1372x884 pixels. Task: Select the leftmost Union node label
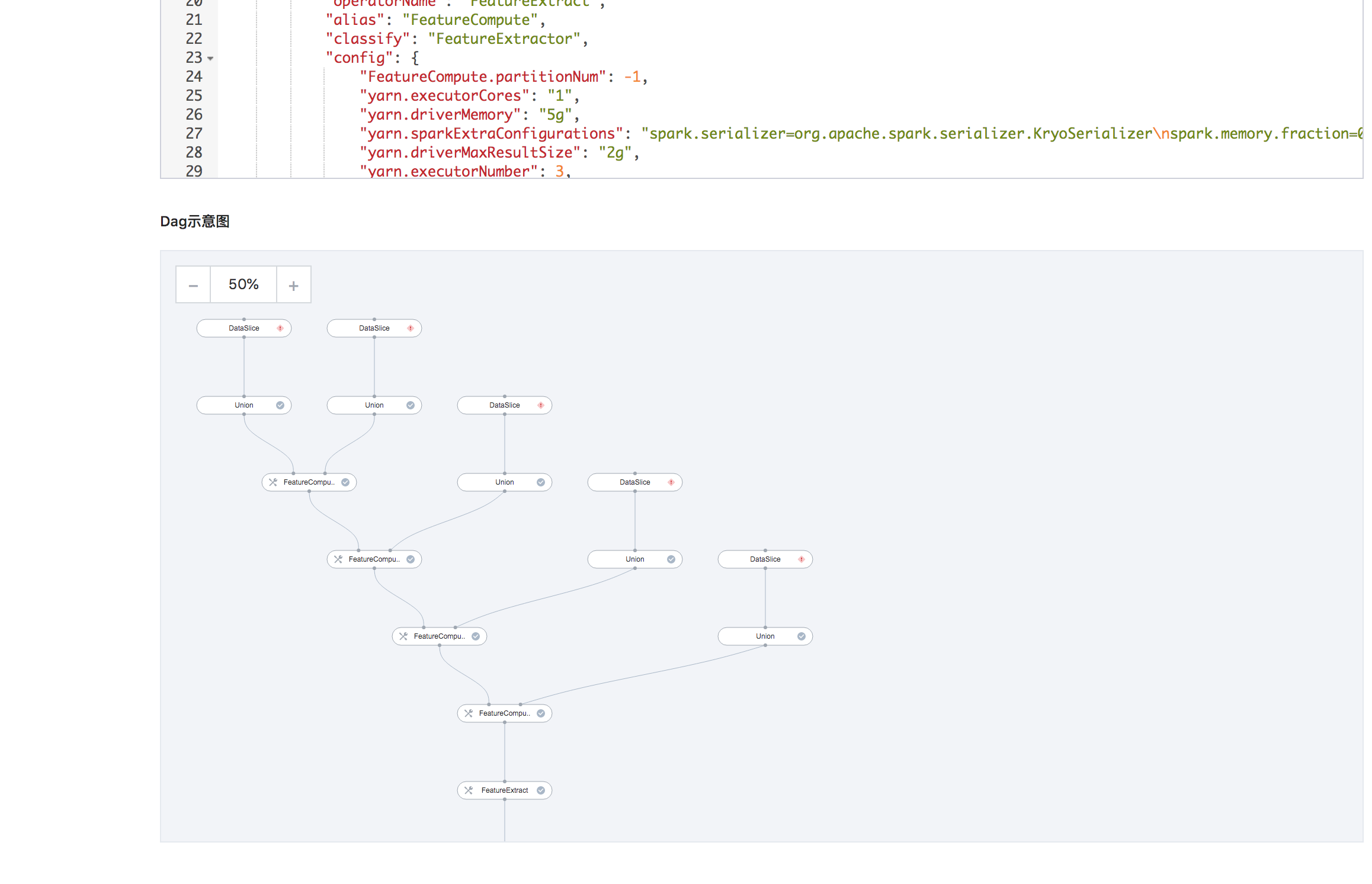click(x=244, y=405)
